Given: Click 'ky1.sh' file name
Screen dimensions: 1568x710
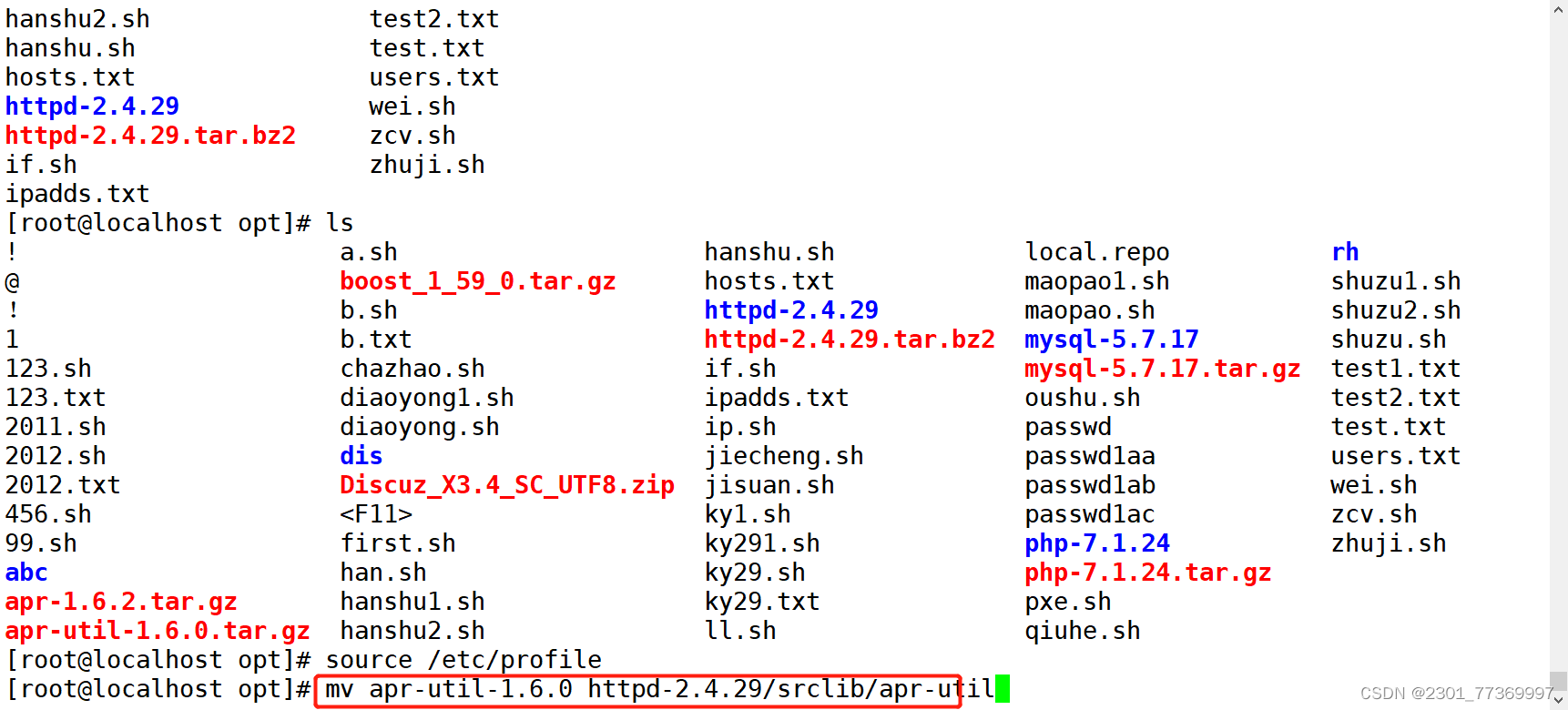Looking at the screenshot, I should [748, 514].
